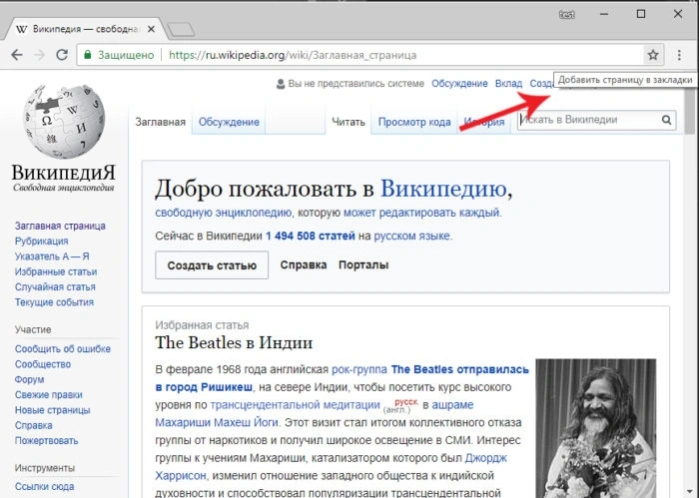The height and width of the screenshot is (498, 699).
Task: Click свободную энциклопедию link
Action: (x=223, y=213)
